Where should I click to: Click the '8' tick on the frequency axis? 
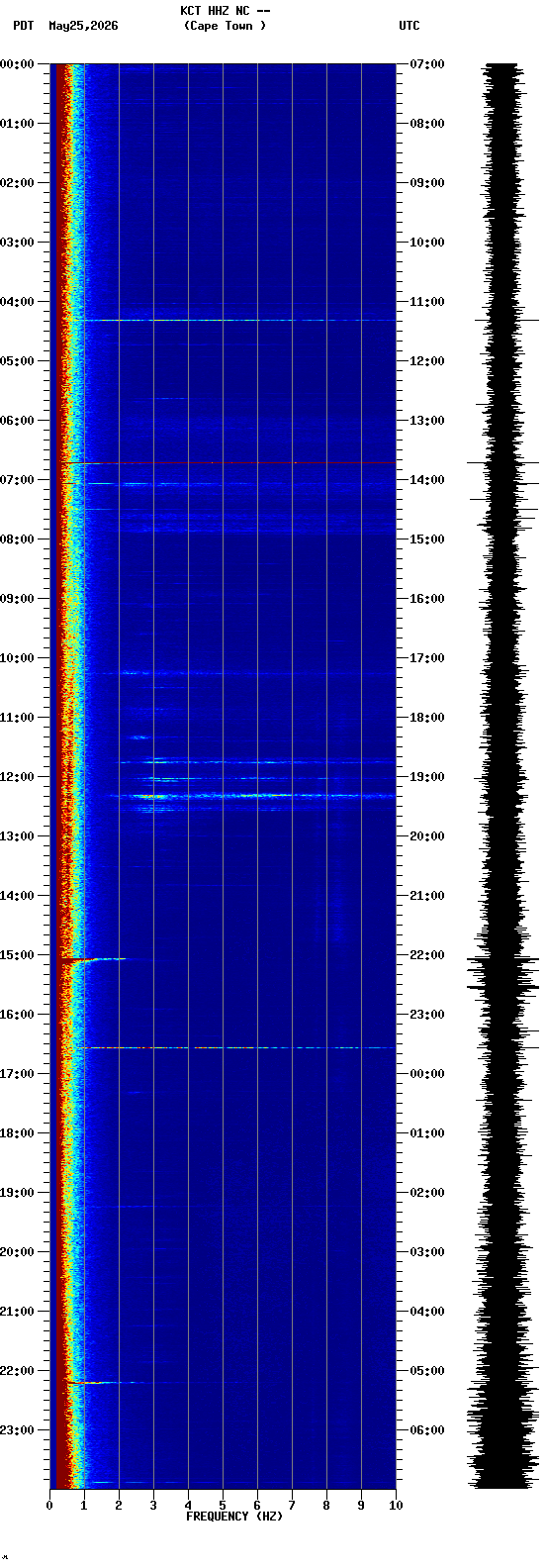[x=326, y=1506]
